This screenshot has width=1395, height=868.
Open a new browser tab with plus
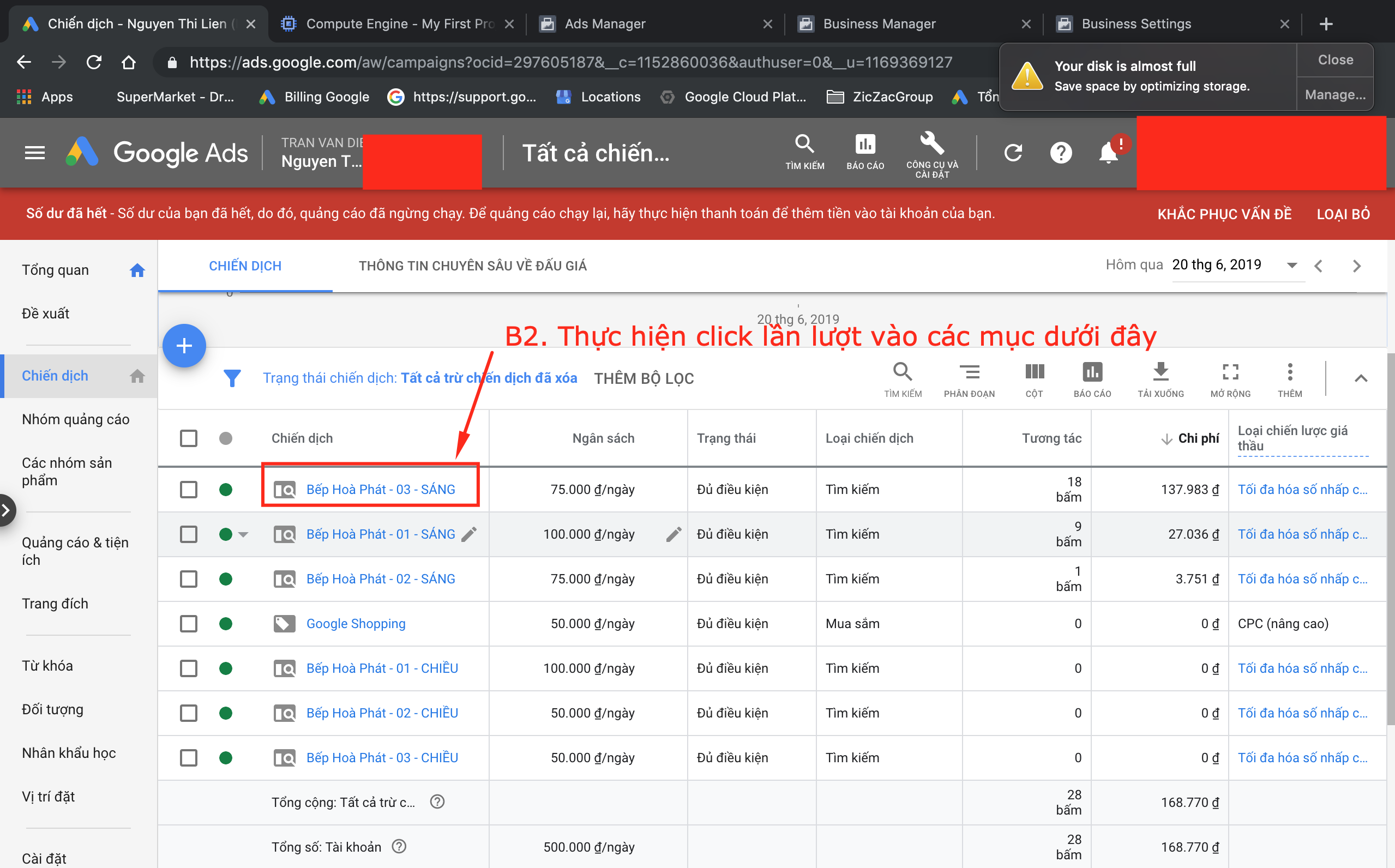[x=1326, y=24]
